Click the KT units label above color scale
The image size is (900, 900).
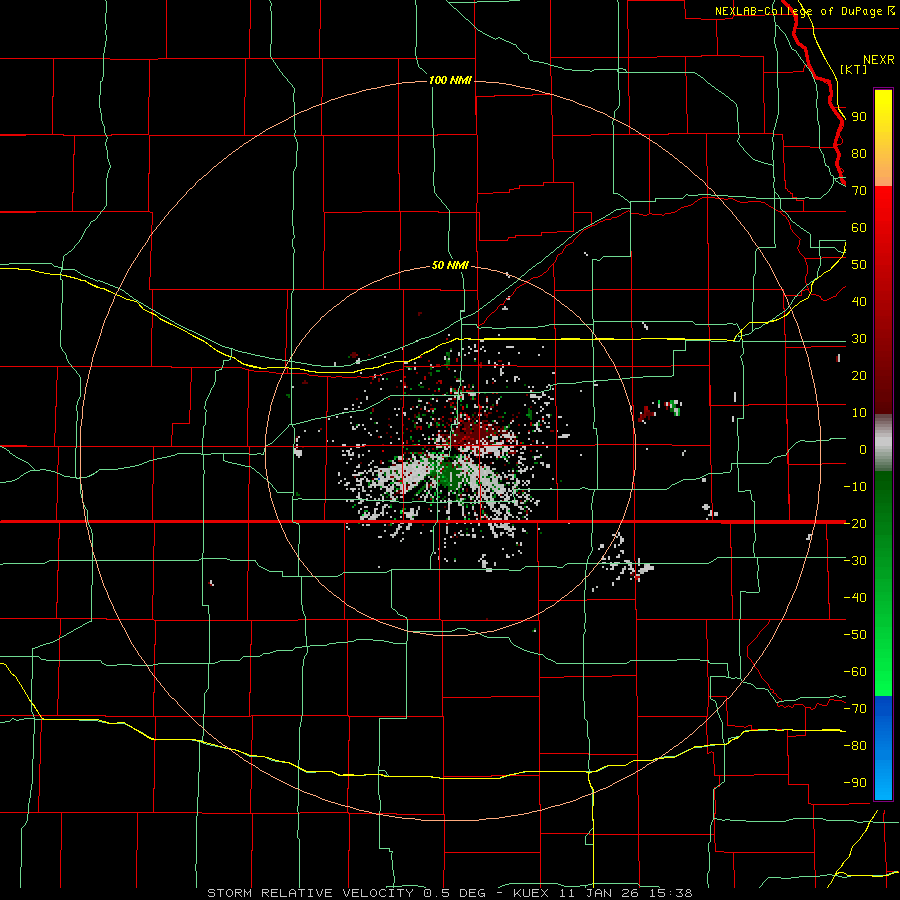click(854, 69)
